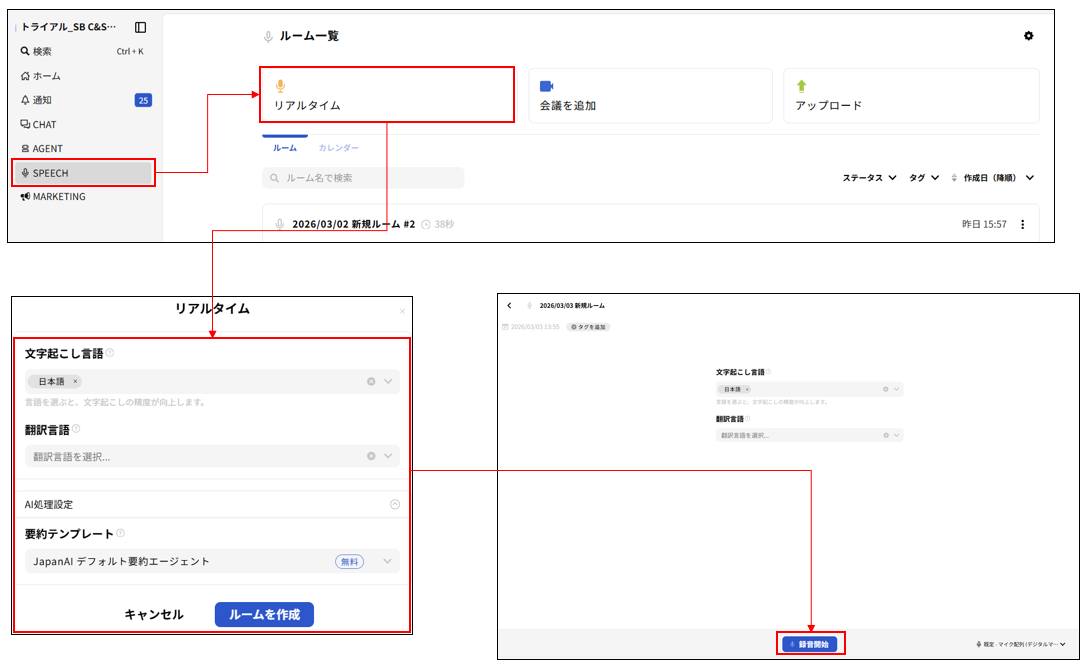Collapse the sidebar panel icon

(x=140, y=27)
